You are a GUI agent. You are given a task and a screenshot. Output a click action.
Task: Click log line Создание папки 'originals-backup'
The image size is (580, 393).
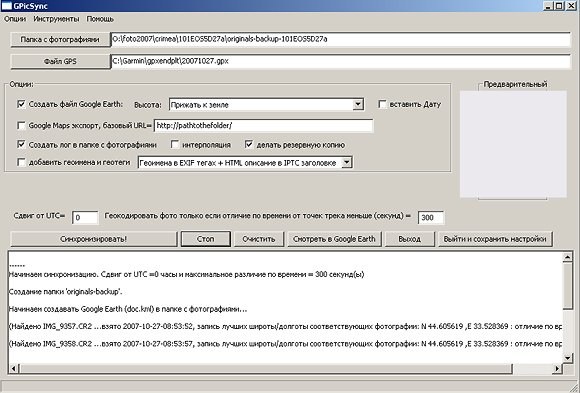65,292
